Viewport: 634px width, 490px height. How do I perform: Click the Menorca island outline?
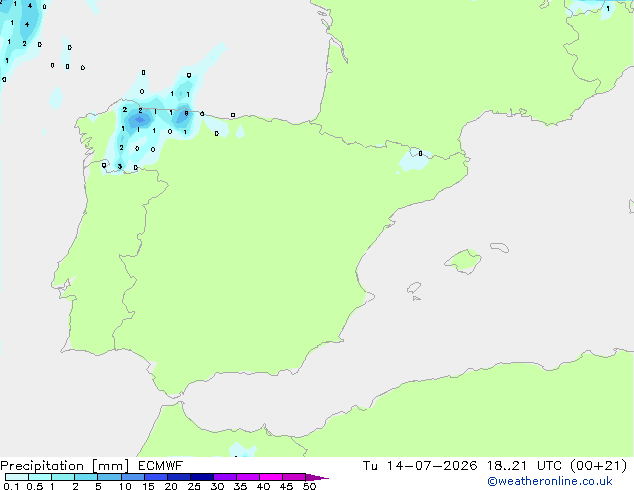pos(500,247)
